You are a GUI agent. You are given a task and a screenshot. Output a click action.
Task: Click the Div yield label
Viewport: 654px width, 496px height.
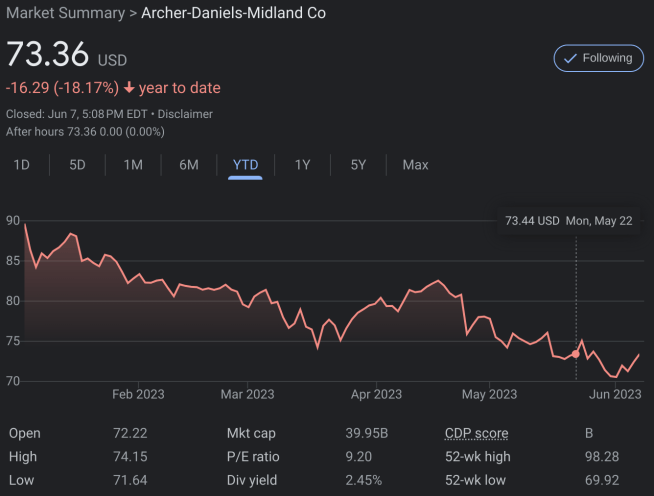click(x=252, y=480)
